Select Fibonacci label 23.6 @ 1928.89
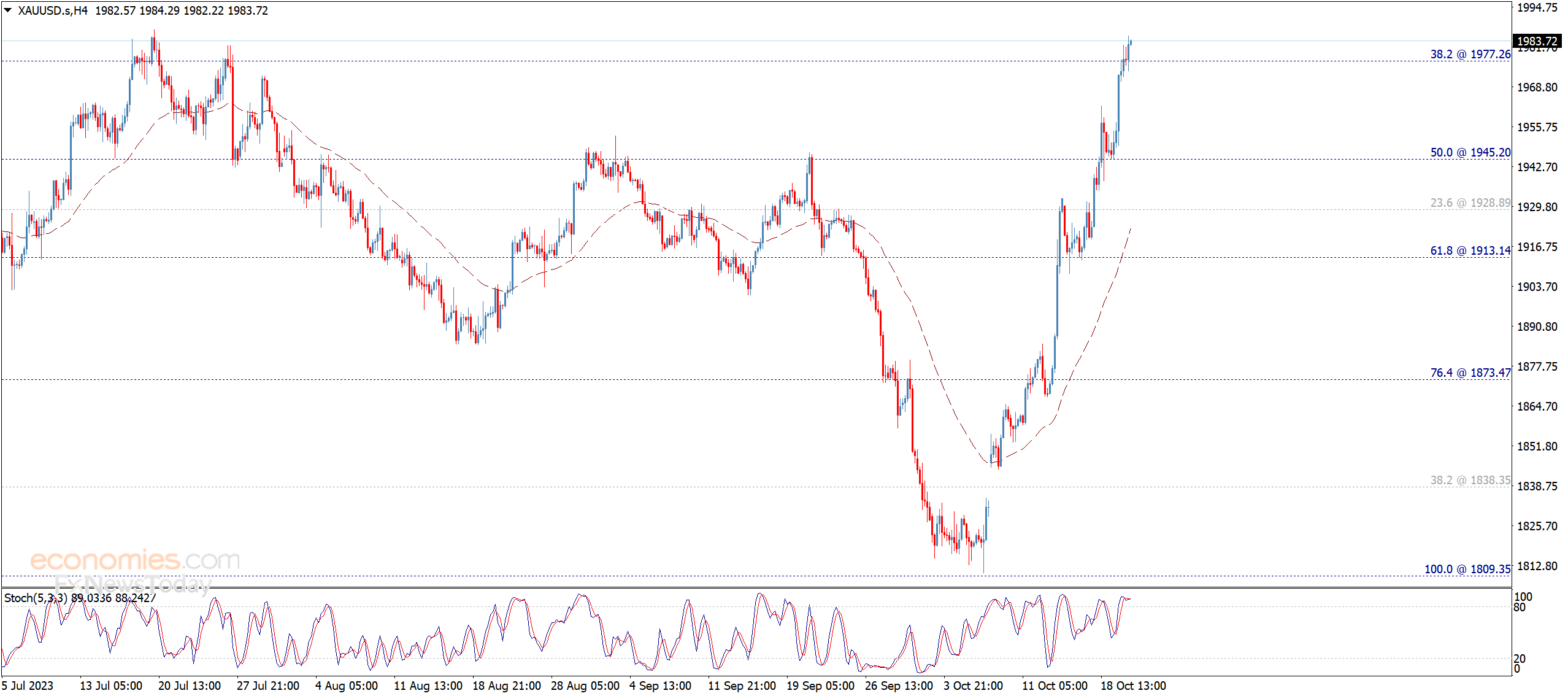 point(1470,203)
